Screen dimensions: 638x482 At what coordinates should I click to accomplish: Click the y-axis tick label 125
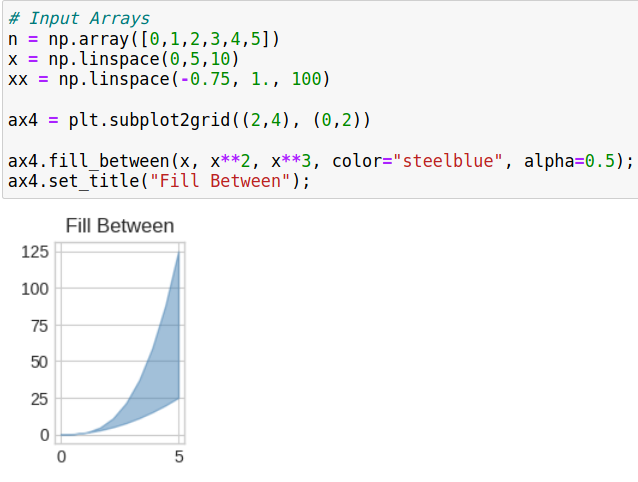pos(35,252)
